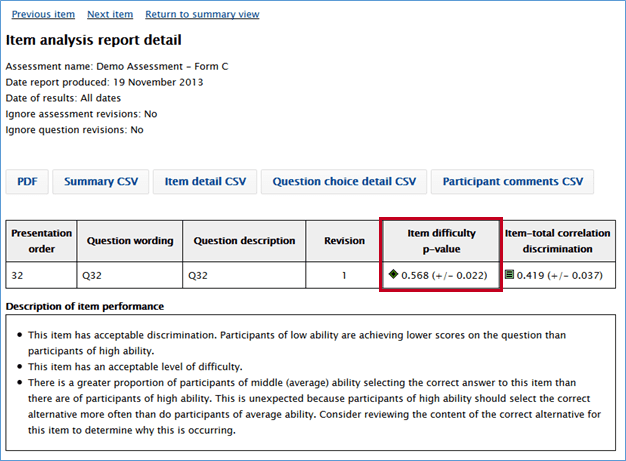Select the Question description column header
Viewport: 626px width, 461px height.
tap(244, 241)
